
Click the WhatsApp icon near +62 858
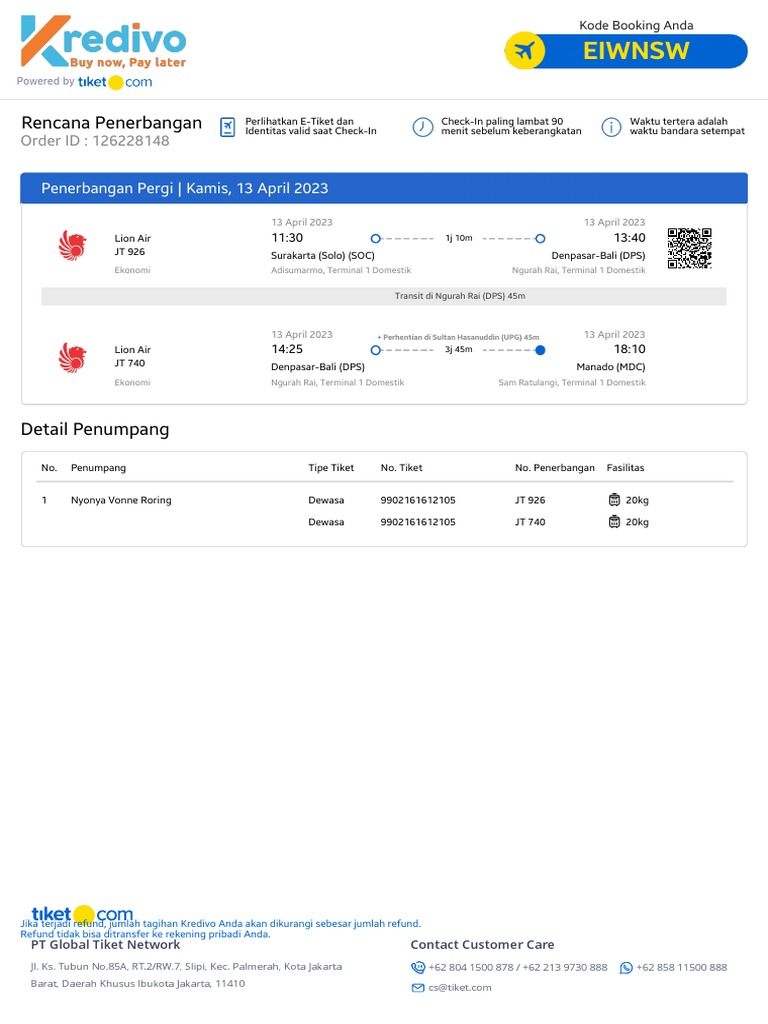626,967
